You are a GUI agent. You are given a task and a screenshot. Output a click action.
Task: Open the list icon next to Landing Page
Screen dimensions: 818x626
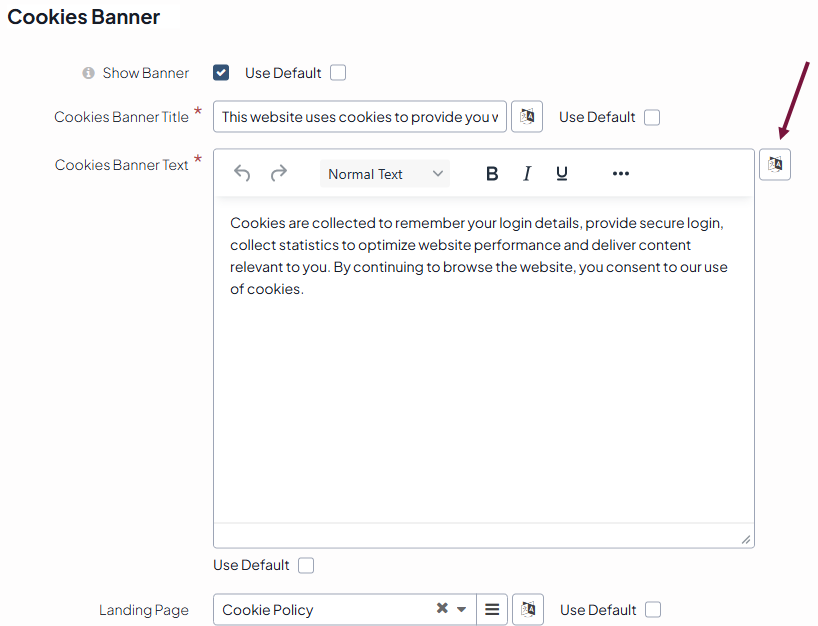click(492, 610)
